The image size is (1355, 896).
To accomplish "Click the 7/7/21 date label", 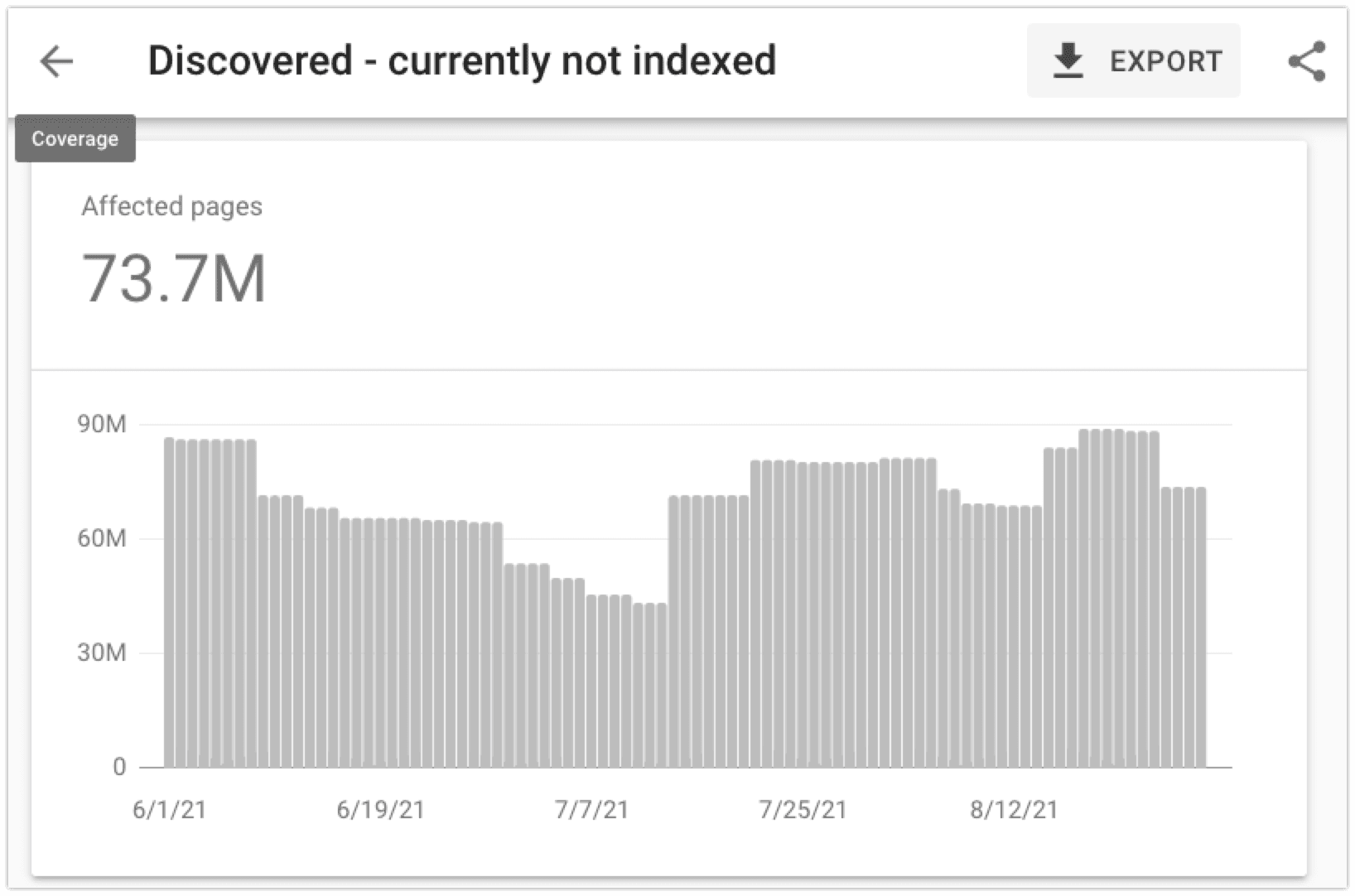I will click(x=591, y=809).
